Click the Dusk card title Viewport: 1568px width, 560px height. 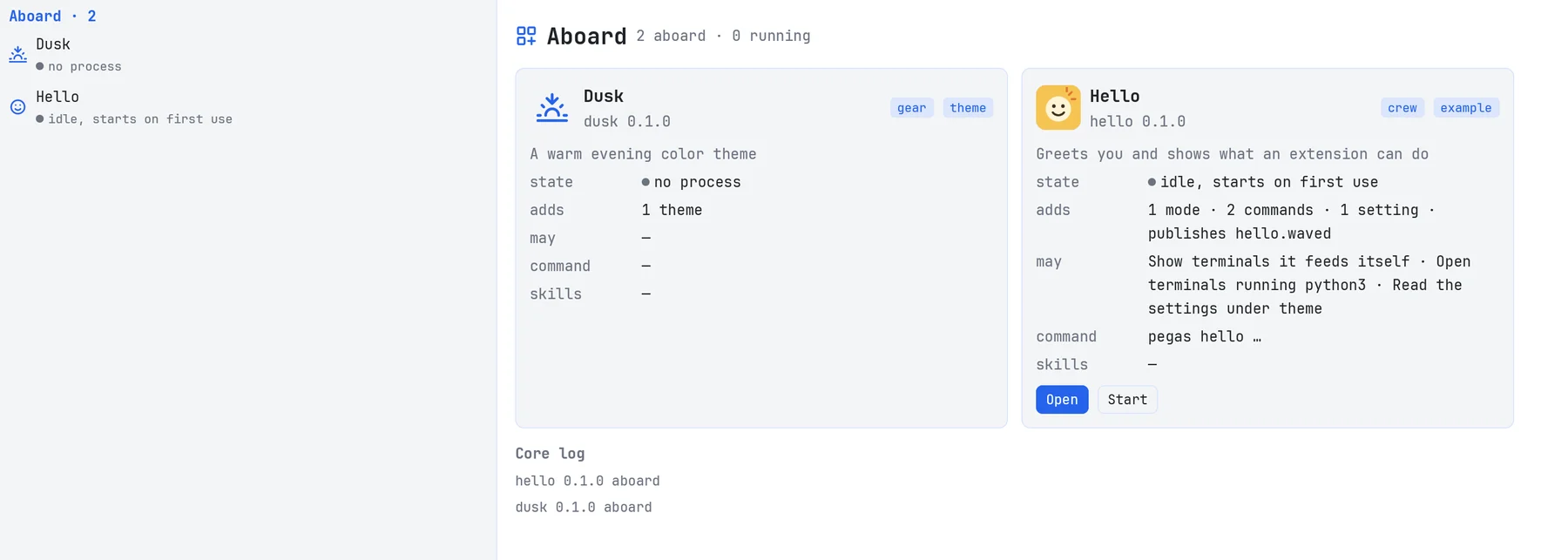604,96
